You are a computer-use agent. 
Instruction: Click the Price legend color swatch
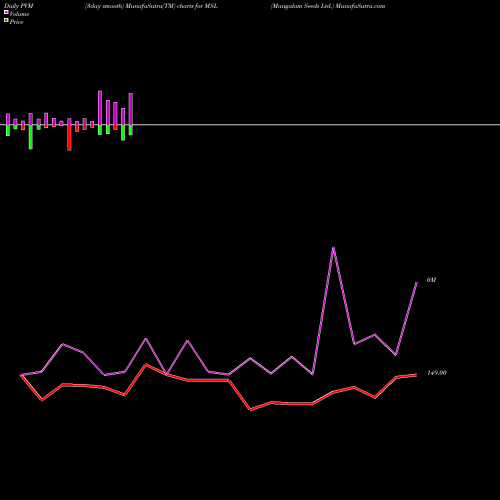(6, 21)
